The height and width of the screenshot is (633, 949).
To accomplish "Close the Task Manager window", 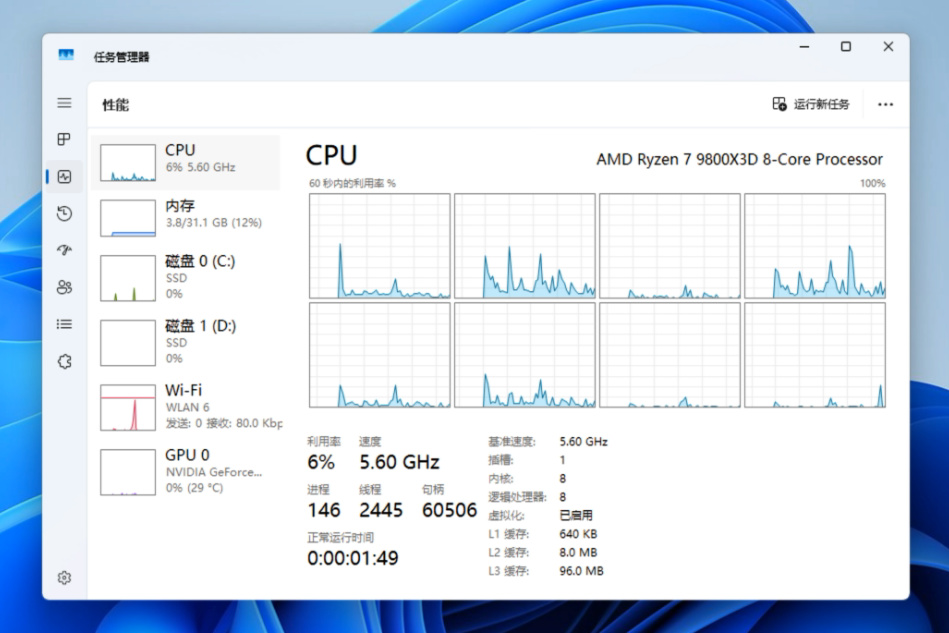I will tap(888, 47).
